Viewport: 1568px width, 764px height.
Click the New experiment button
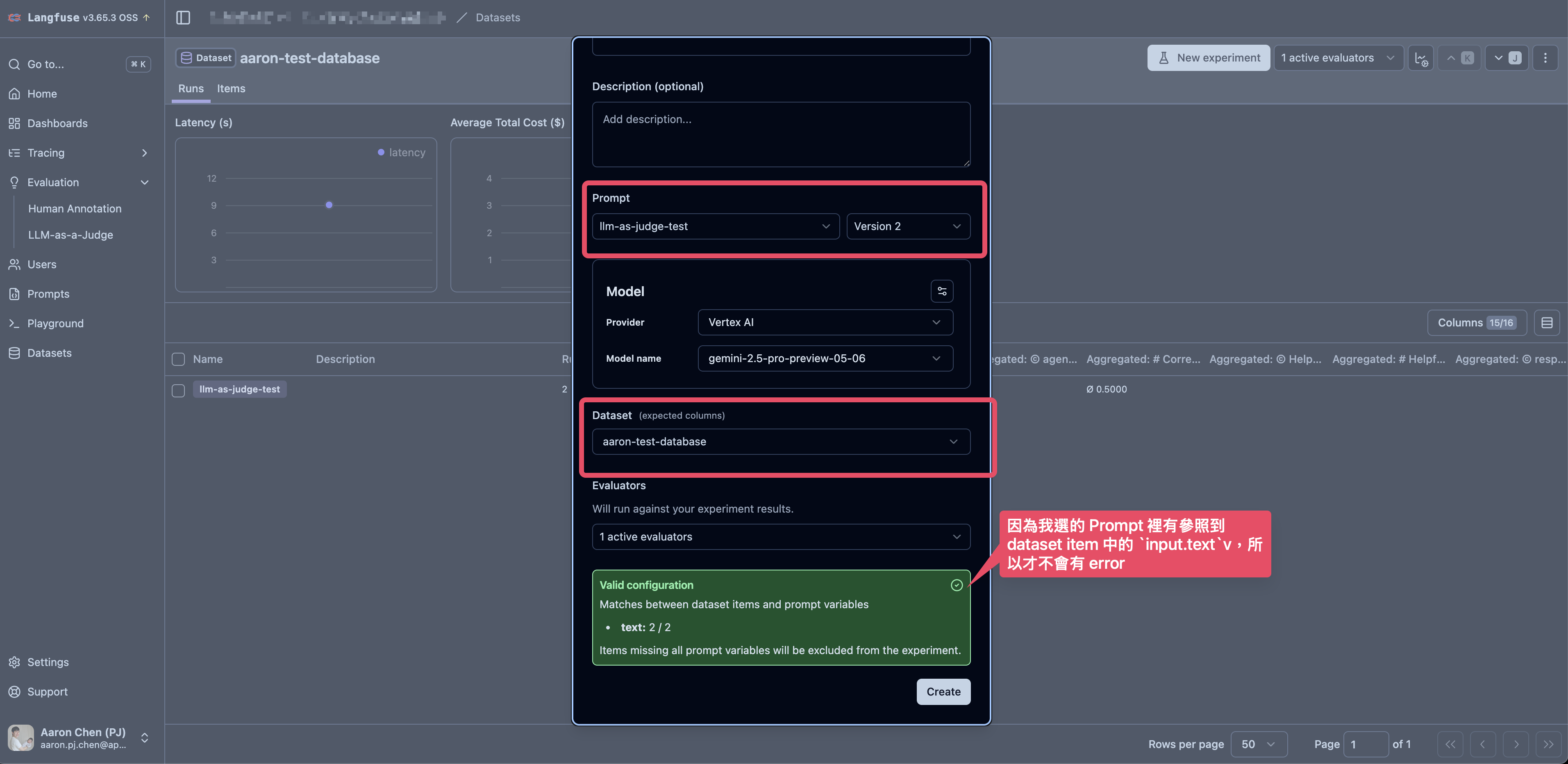coord(1208,58)
